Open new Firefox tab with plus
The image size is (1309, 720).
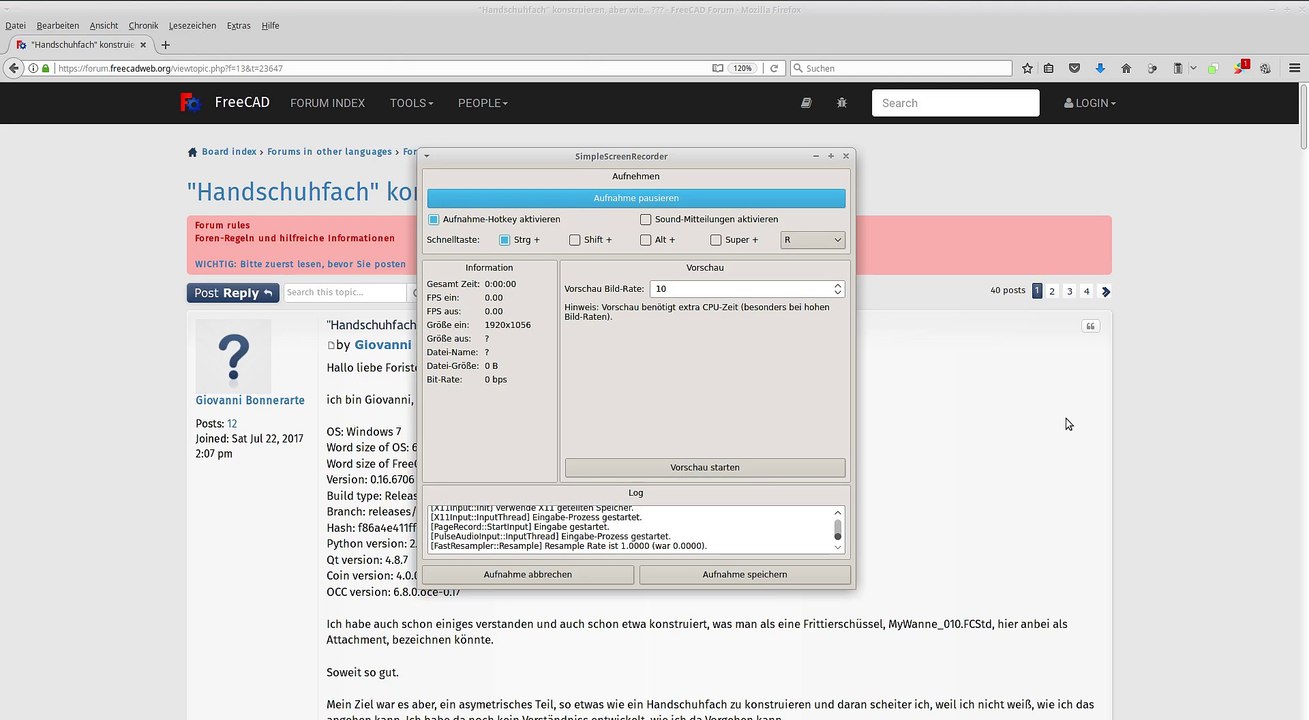[x=166, y=45]
